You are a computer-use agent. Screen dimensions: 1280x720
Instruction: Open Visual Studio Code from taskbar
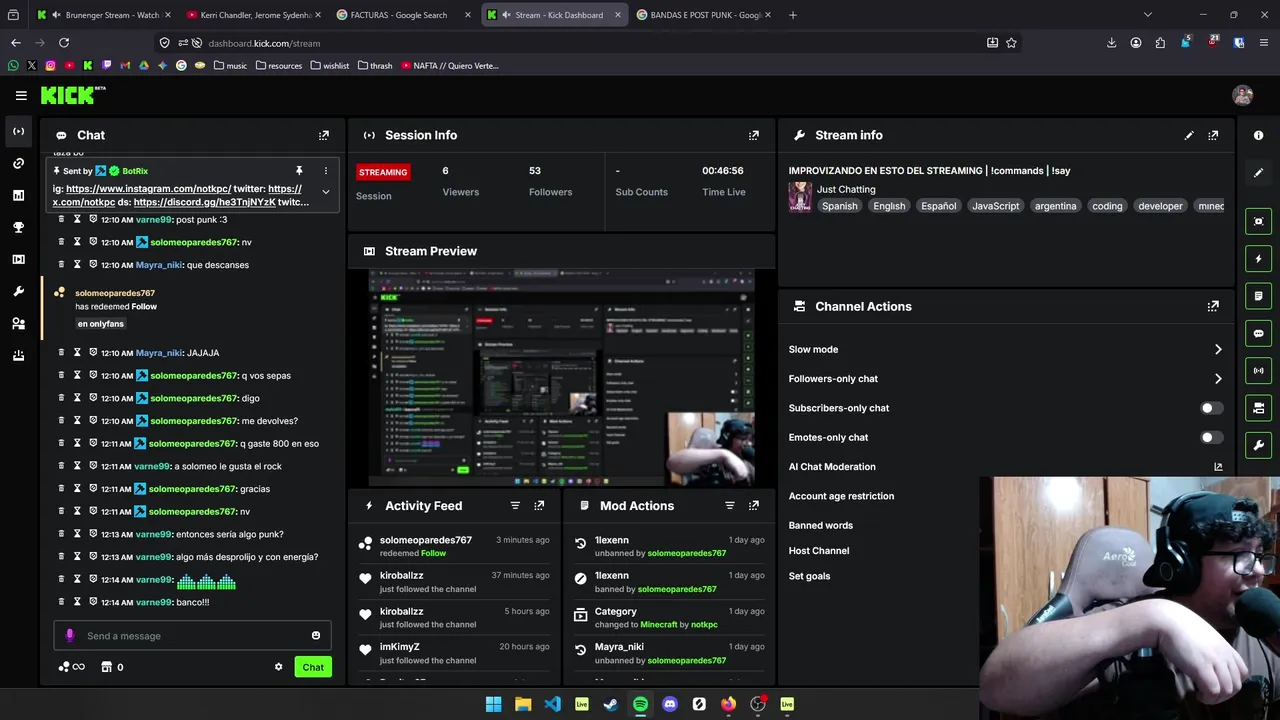(x=552, y=704)
